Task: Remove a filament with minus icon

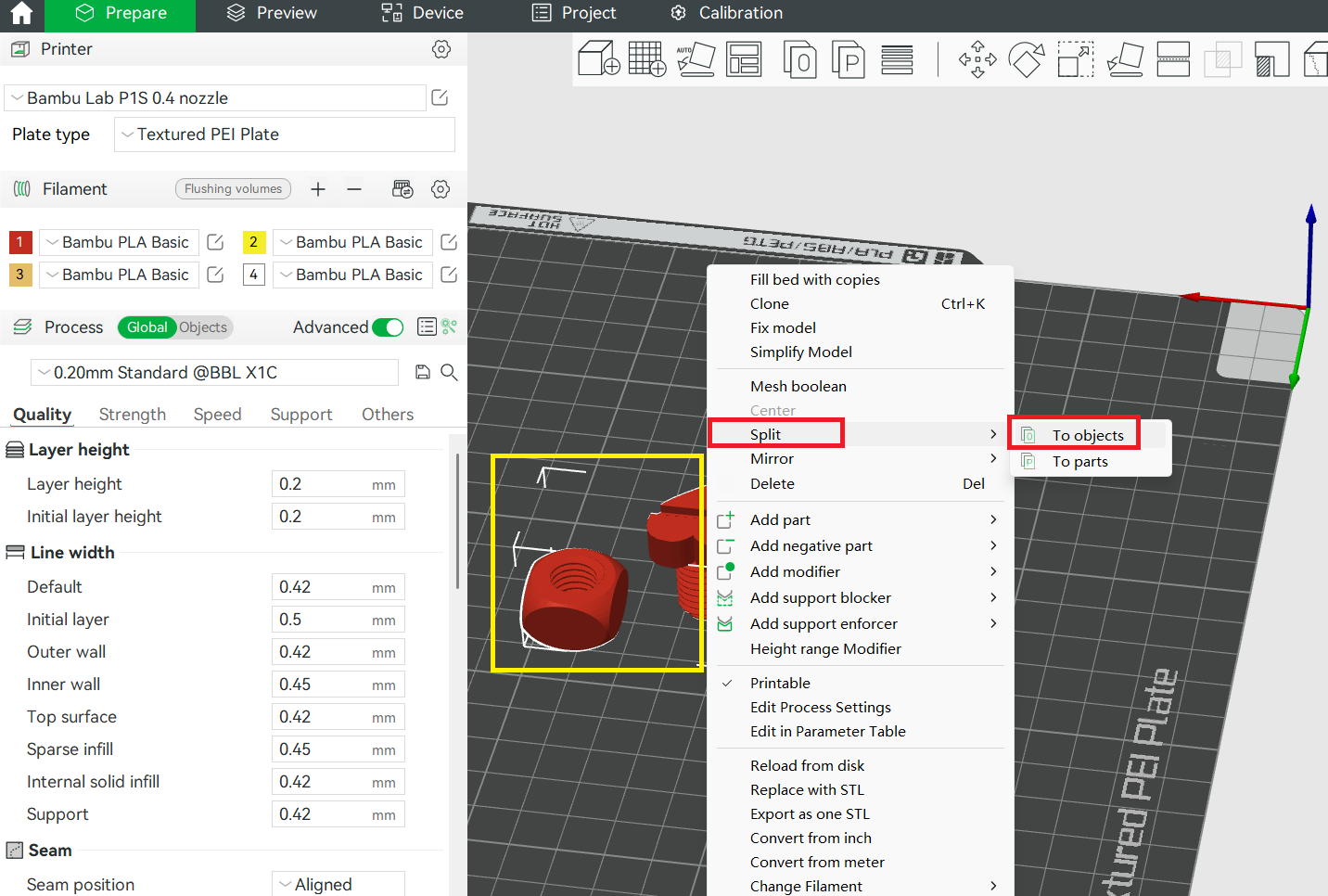Action: point(354,189)
